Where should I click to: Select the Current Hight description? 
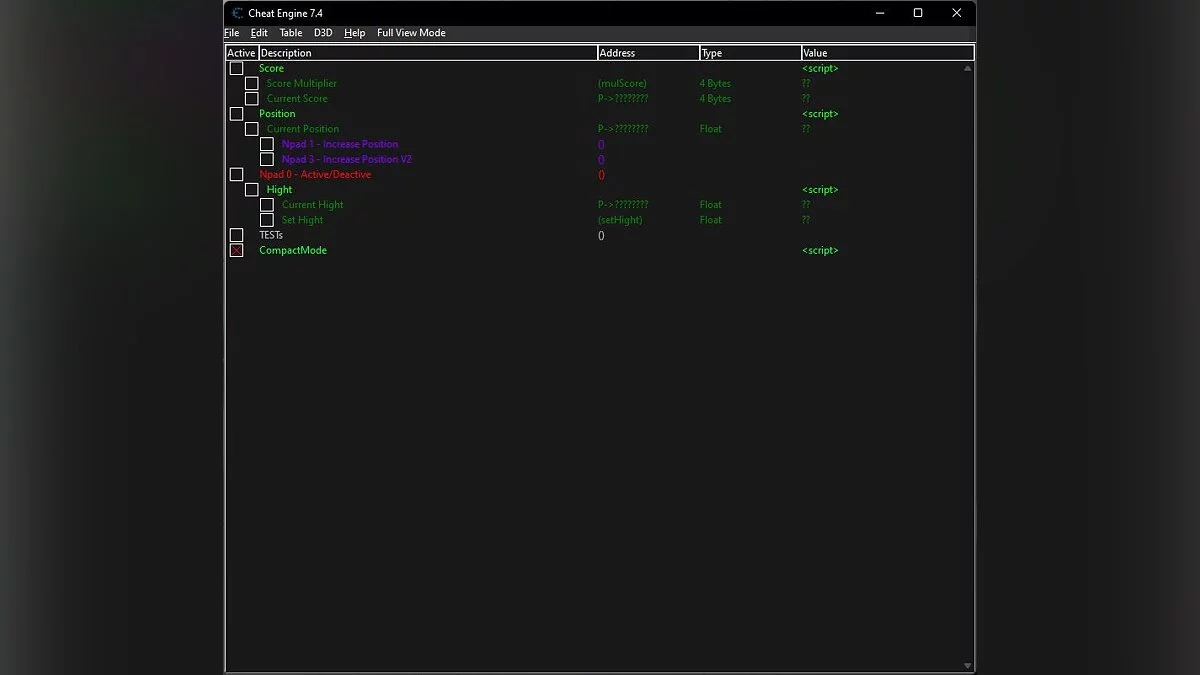click(312, 205)
